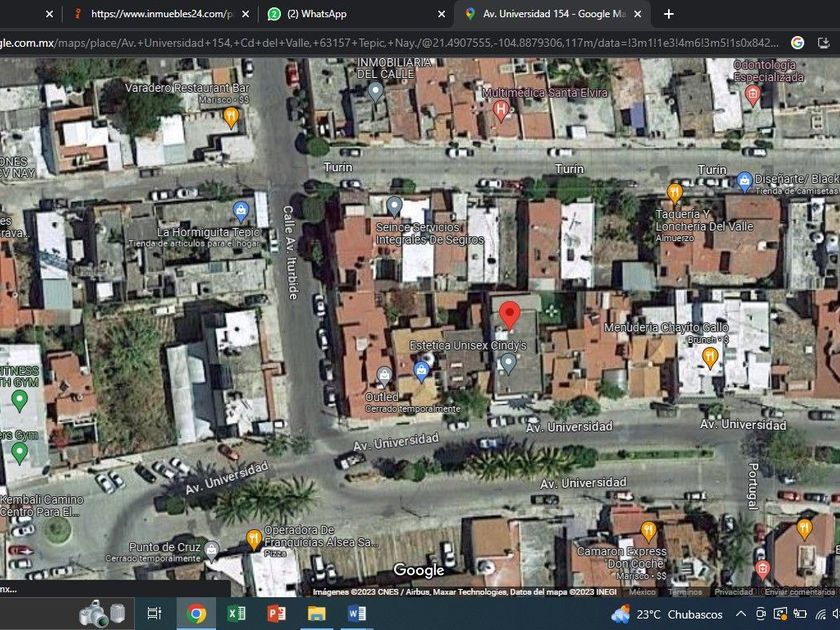Select the Av. Universidad 154 Google Maps tab

[x=552, y=14]
